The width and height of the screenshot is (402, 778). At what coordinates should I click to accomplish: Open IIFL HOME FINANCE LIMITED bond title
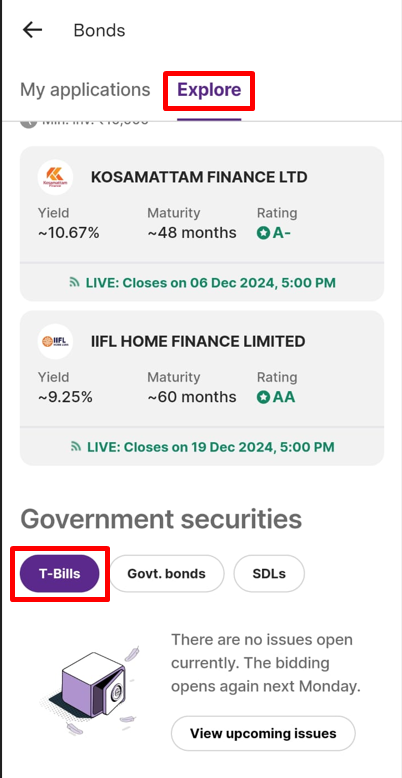coord(198,341)
